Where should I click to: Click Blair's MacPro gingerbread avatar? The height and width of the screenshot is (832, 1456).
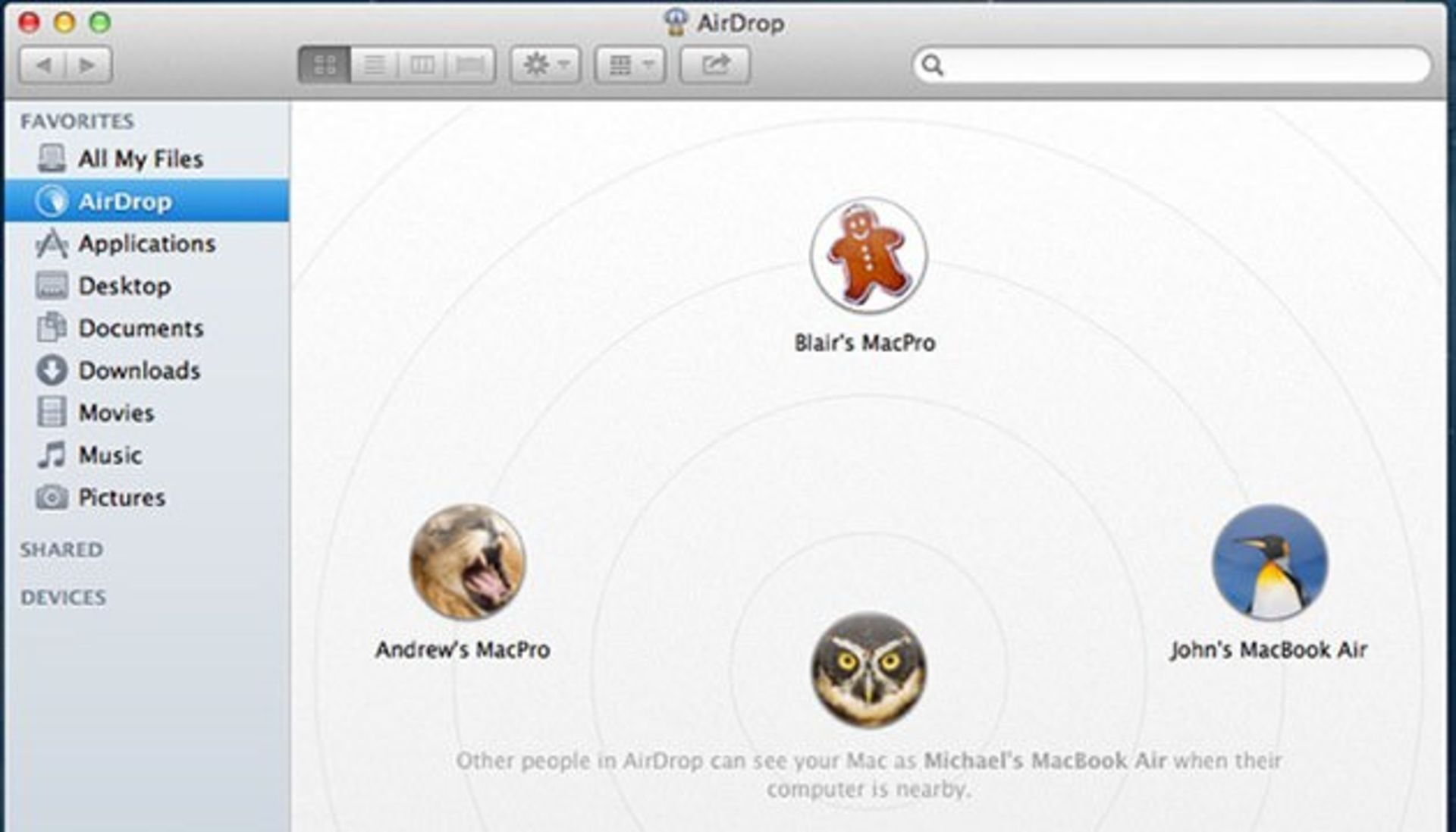[868, 256]
